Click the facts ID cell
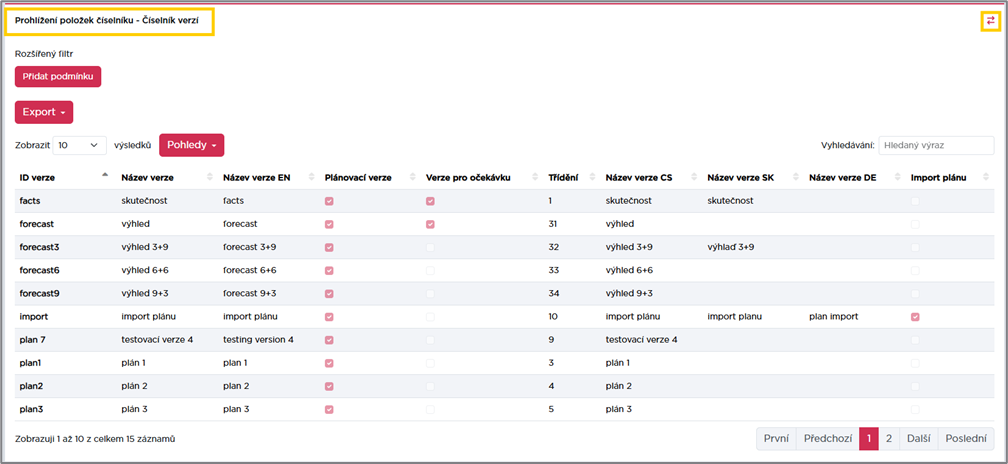The width and height of the screenshot is (1008, 464). coord(66,201)
